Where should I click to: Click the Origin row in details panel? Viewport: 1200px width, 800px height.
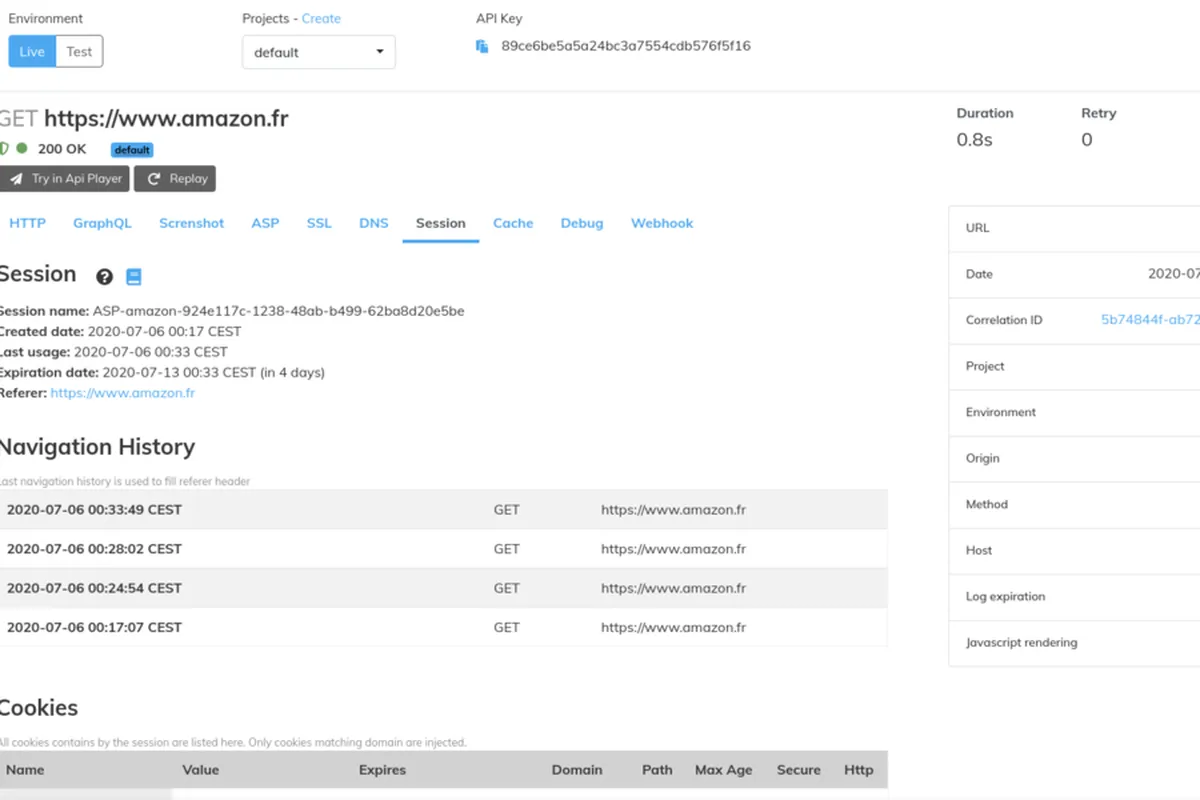click(1074, 458)
